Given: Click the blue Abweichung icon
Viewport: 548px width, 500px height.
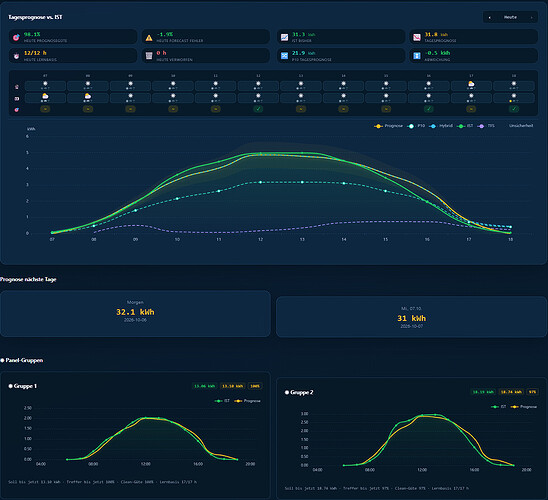Looking at the screenshot, I should [417, 56].
